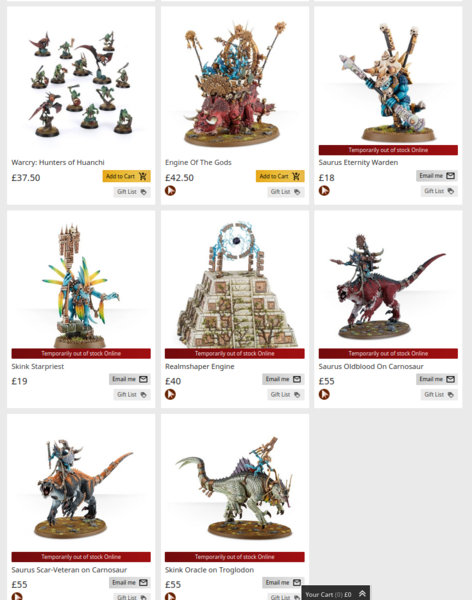Open Skink Starpriest product title link
Viewport: 472px width, 600px height.
pyautogui.click(x=38, y=366)
